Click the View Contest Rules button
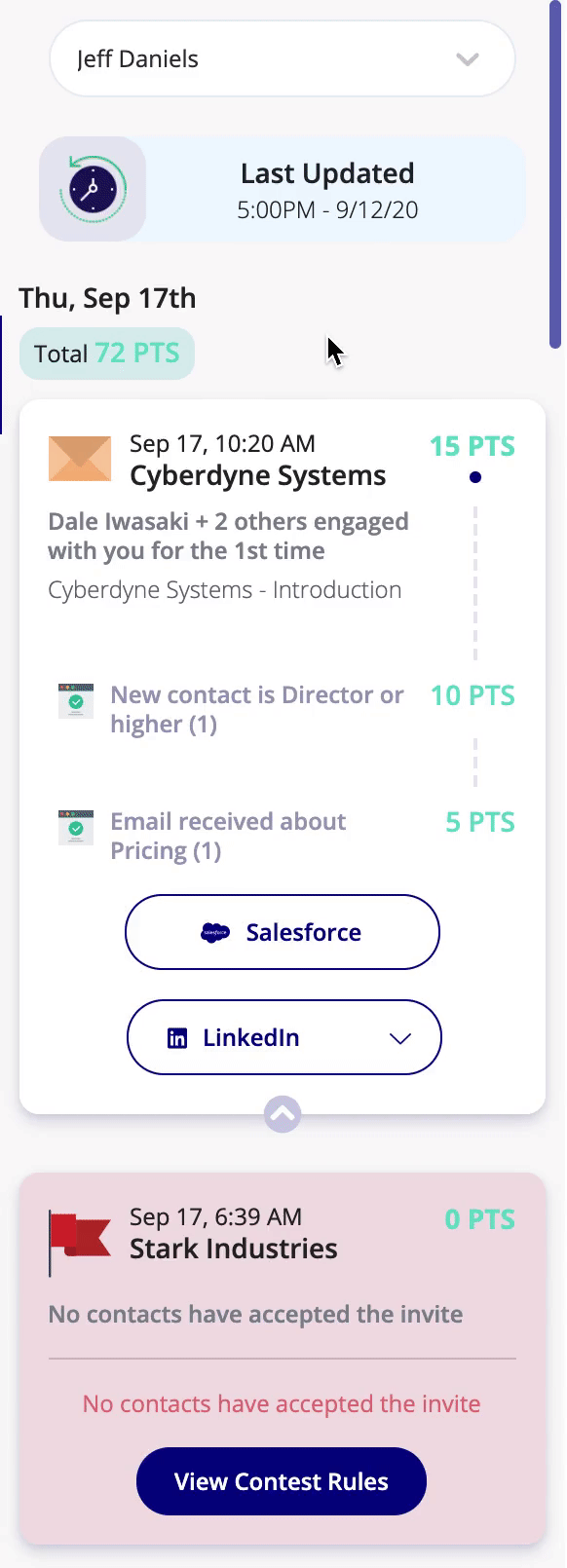The image size is (567, 1568). [x=282, y=1481]
